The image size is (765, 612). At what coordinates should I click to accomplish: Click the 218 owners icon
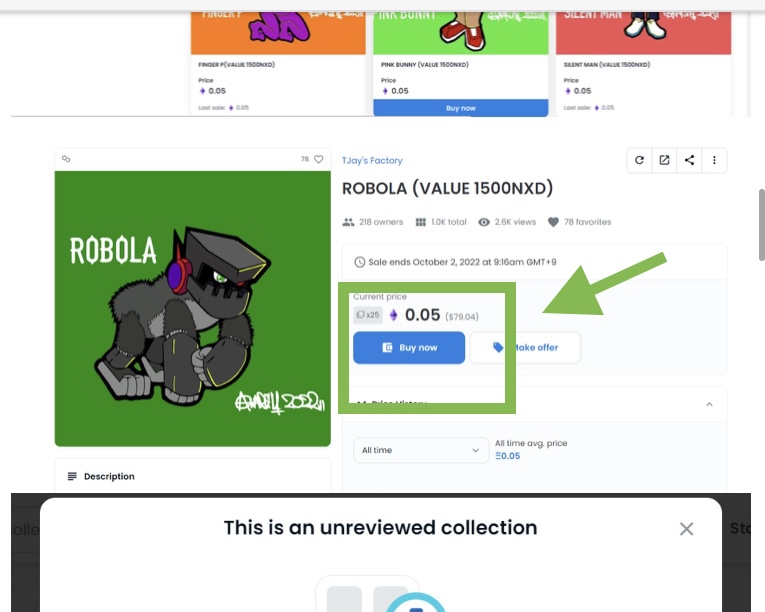pos(348,222)
